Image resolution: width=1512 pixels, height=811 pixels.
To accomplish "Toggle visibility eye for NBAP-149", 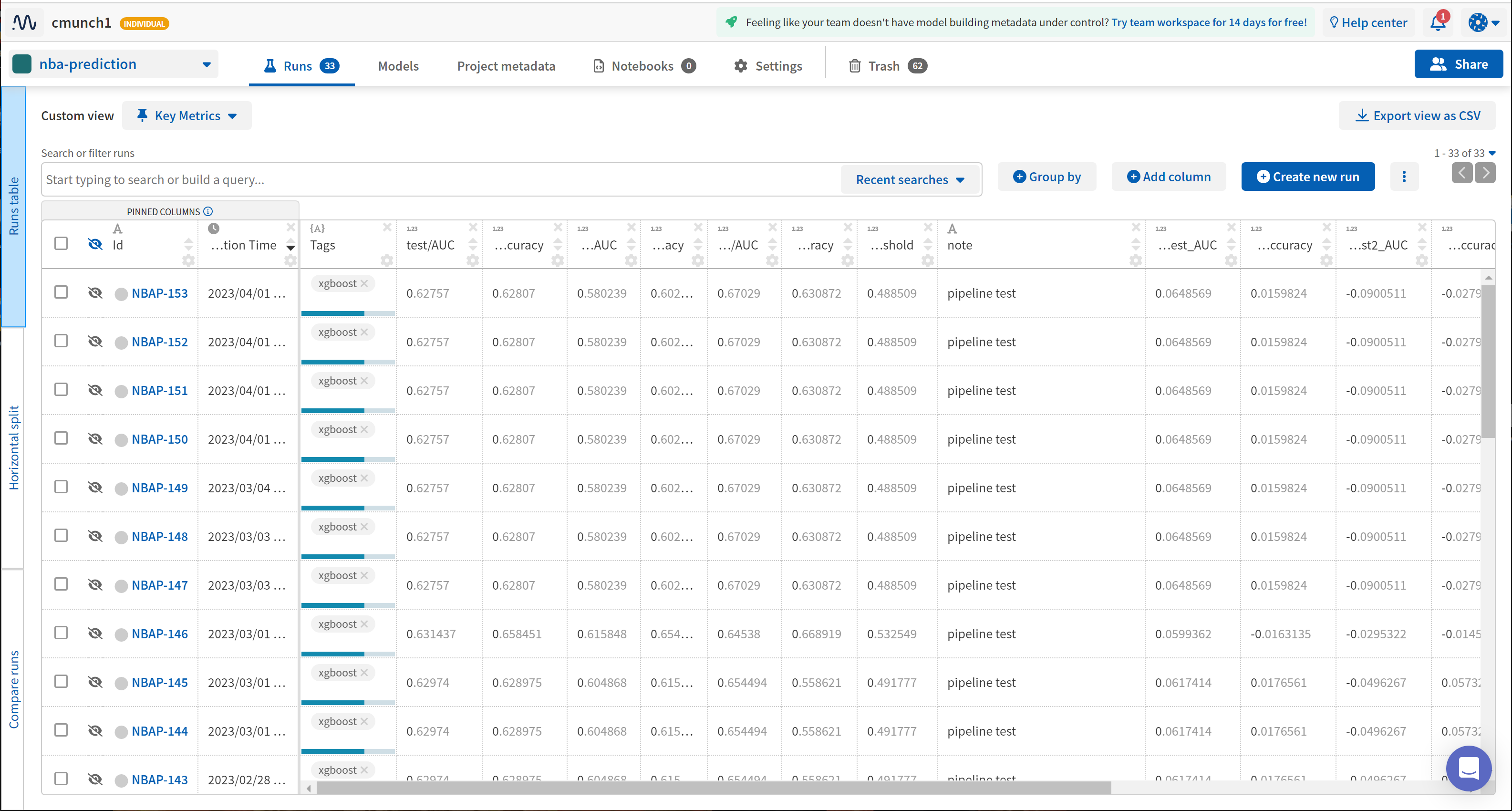I will click(95, 488).
